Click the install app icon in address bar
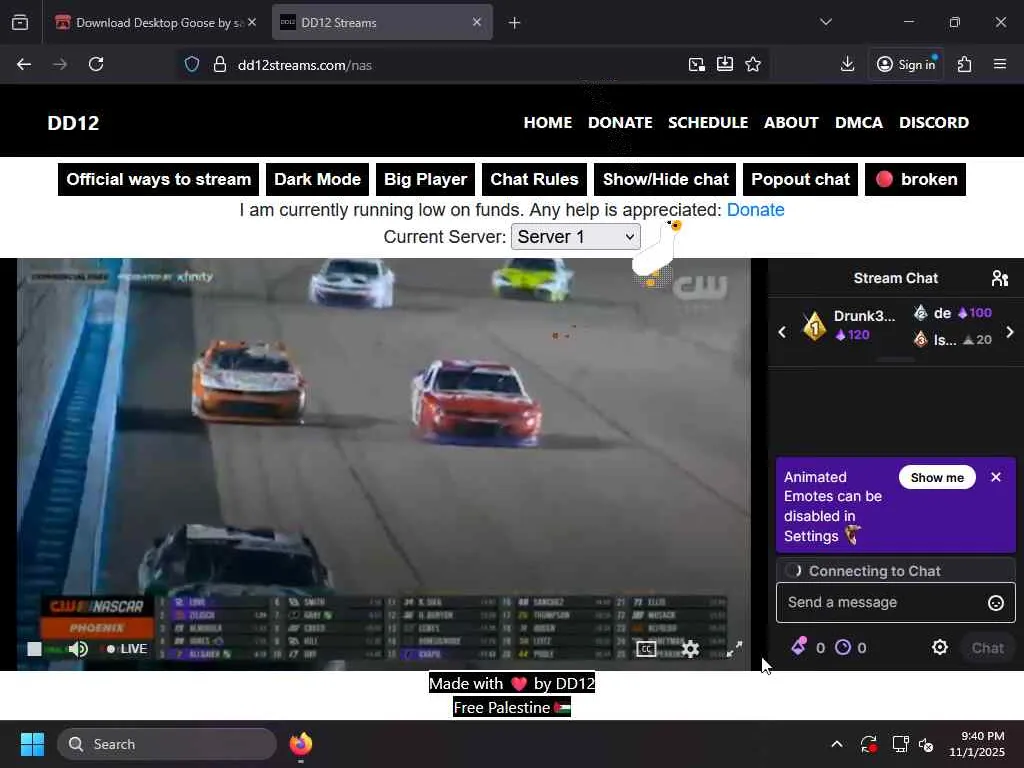1024x768 pixels. click(x=725, y=64)
